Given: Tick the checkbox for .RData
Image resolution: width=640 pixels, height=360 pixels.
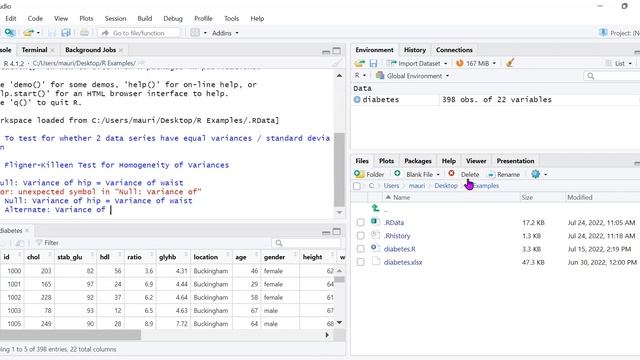Looking at the screenshot, I should click(360, 222).
